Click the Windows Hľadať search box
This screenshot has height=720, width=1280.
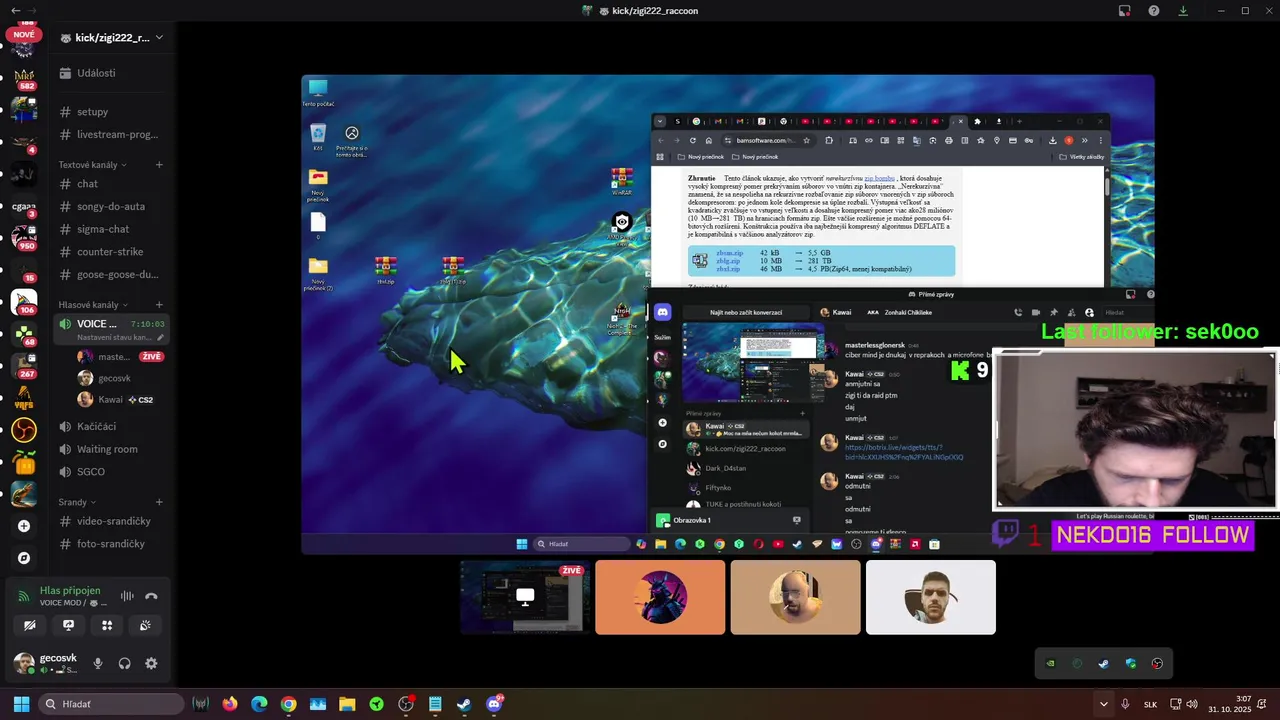click(x=110, y=704)
